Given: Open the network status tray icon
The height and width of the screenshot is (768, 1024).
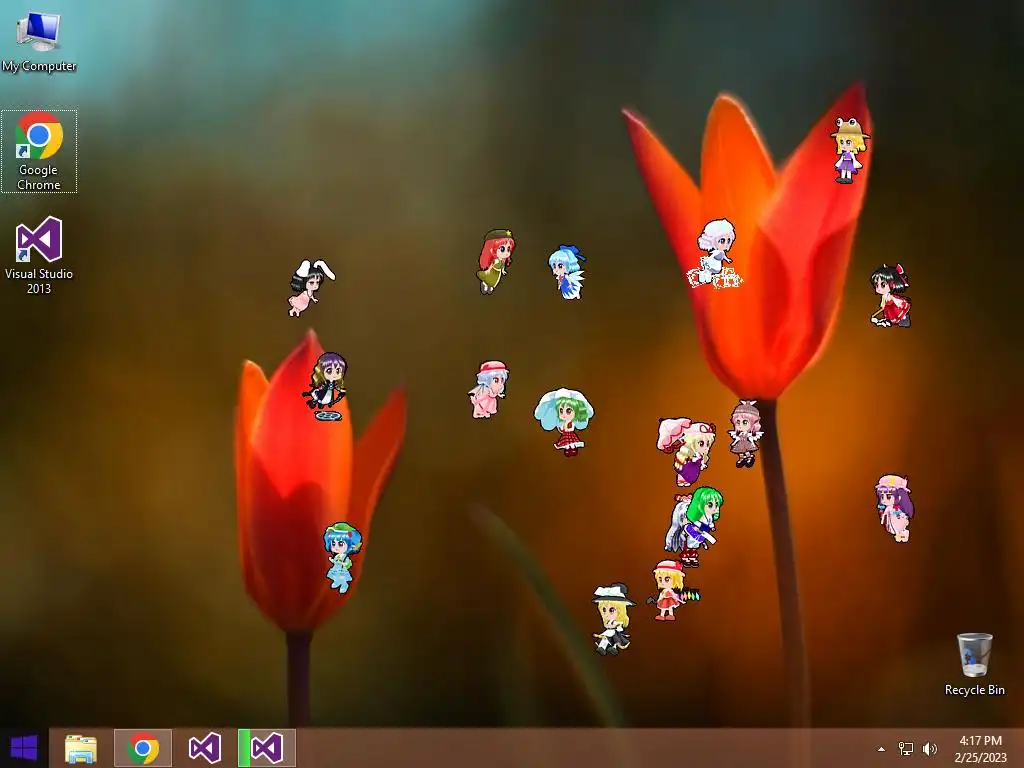Looking at the screenshot, I should [x=906, y=749].
